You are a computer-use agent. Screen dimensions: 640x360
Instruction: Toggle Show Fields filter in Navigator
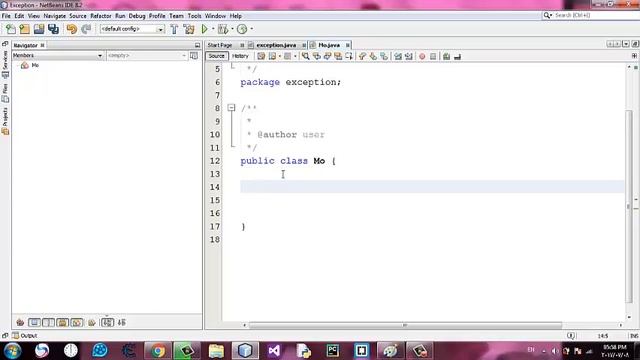34,322
